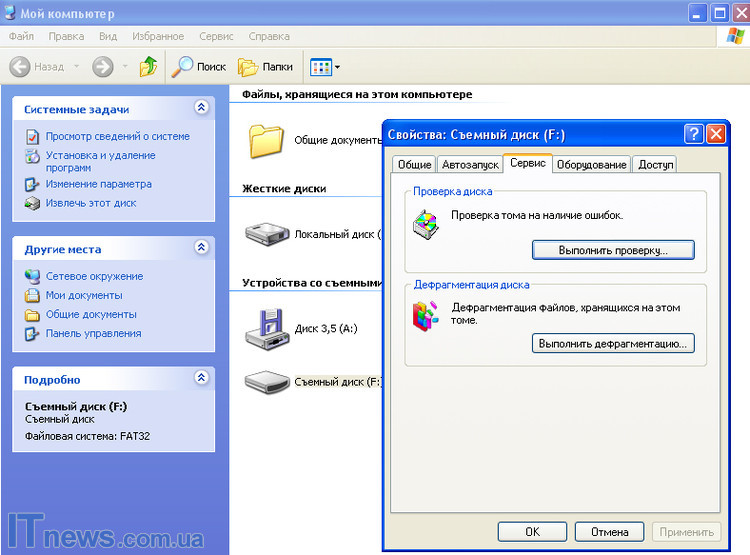
Task: Select the Локальный диск hard drive icon
Action: (266, 234)
